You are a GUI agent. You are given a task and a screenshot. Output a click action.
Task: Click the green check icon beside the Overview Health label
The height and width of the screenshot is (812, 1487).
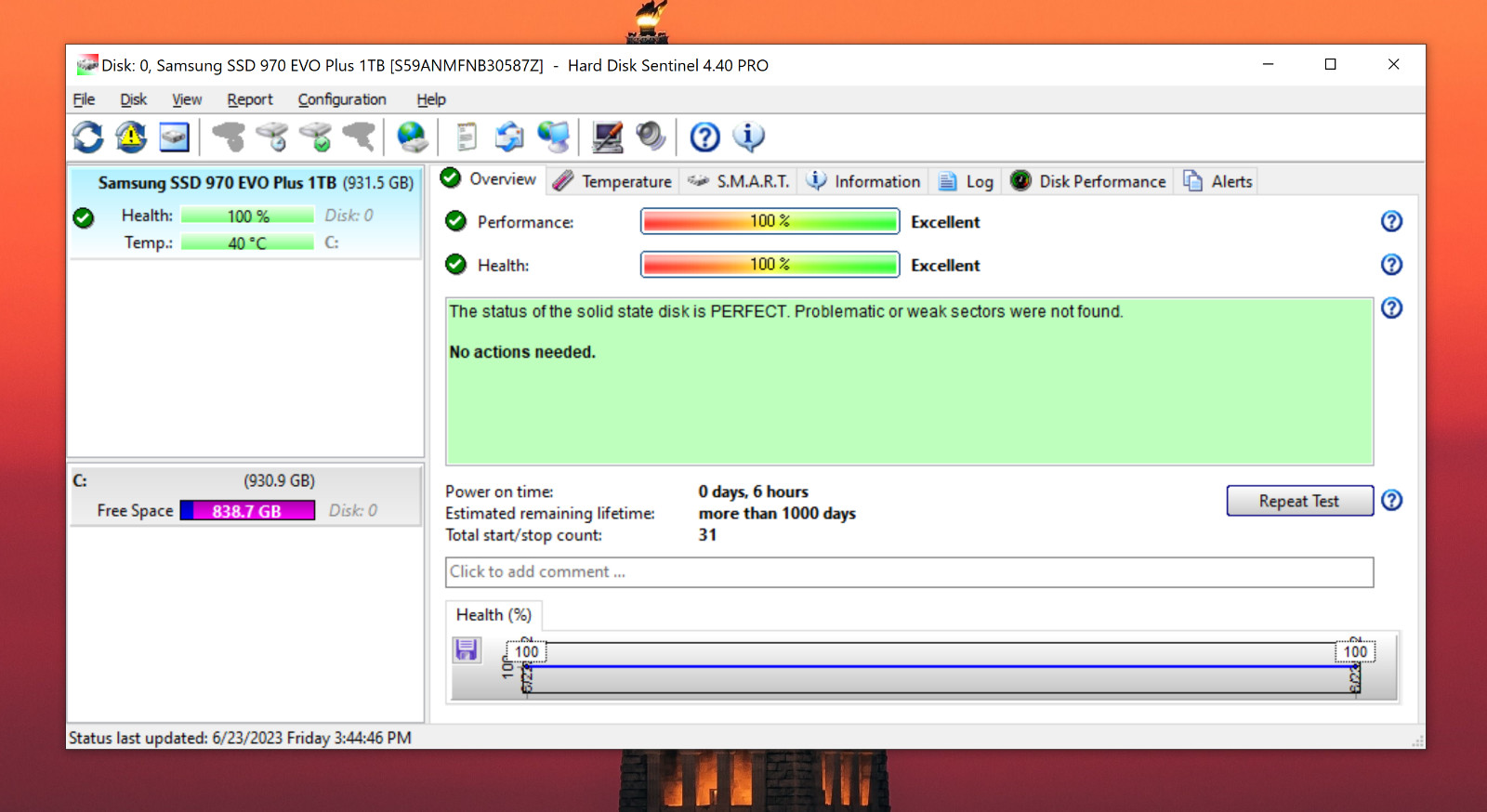pos(455,265)
